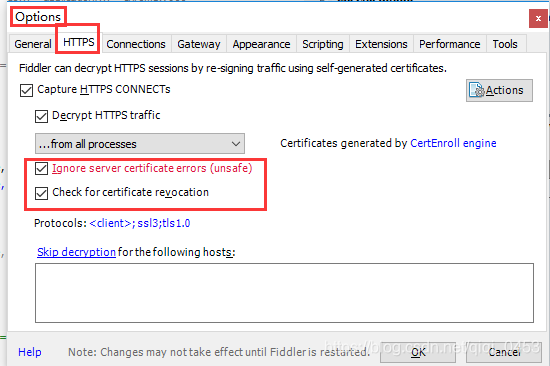Viewport: 550px width, 366px height.
Task: Edit the Protocols list link
Action: [x=140, y=223]
